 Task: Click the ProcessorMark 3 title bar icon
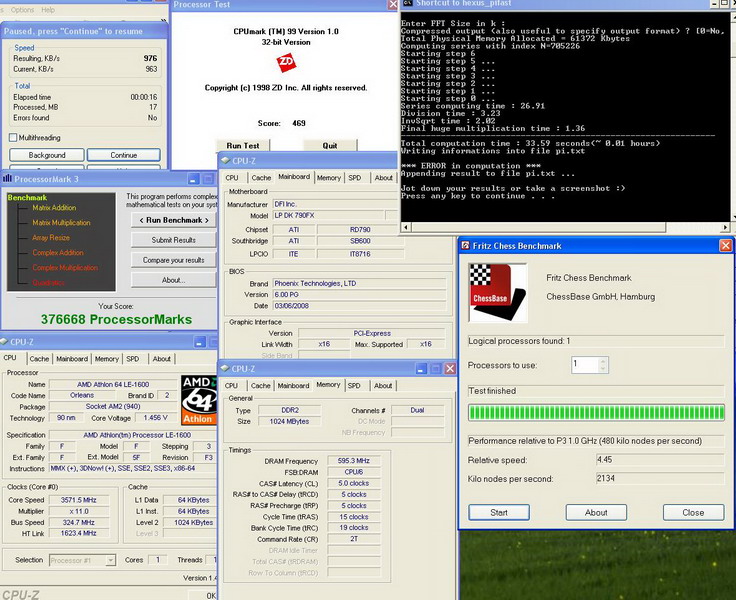[x=7, y=178]
